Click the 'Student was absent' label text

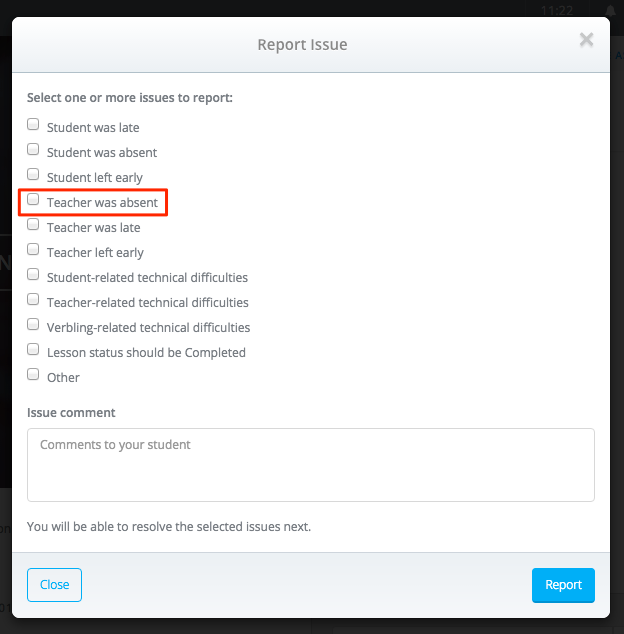click(102, 152)
